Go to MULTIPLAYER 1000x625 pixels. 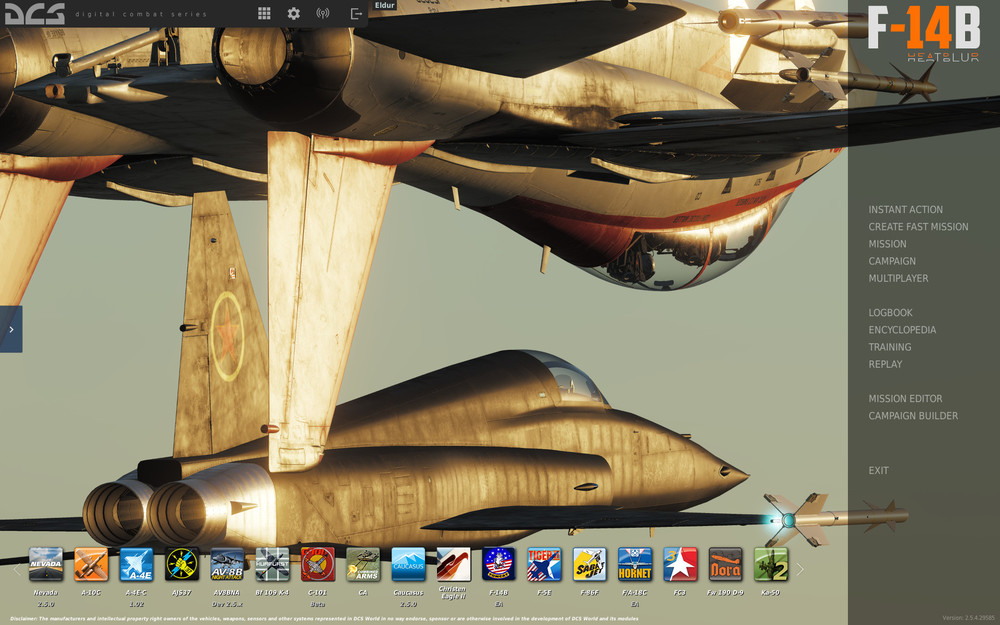click(898, 278)
